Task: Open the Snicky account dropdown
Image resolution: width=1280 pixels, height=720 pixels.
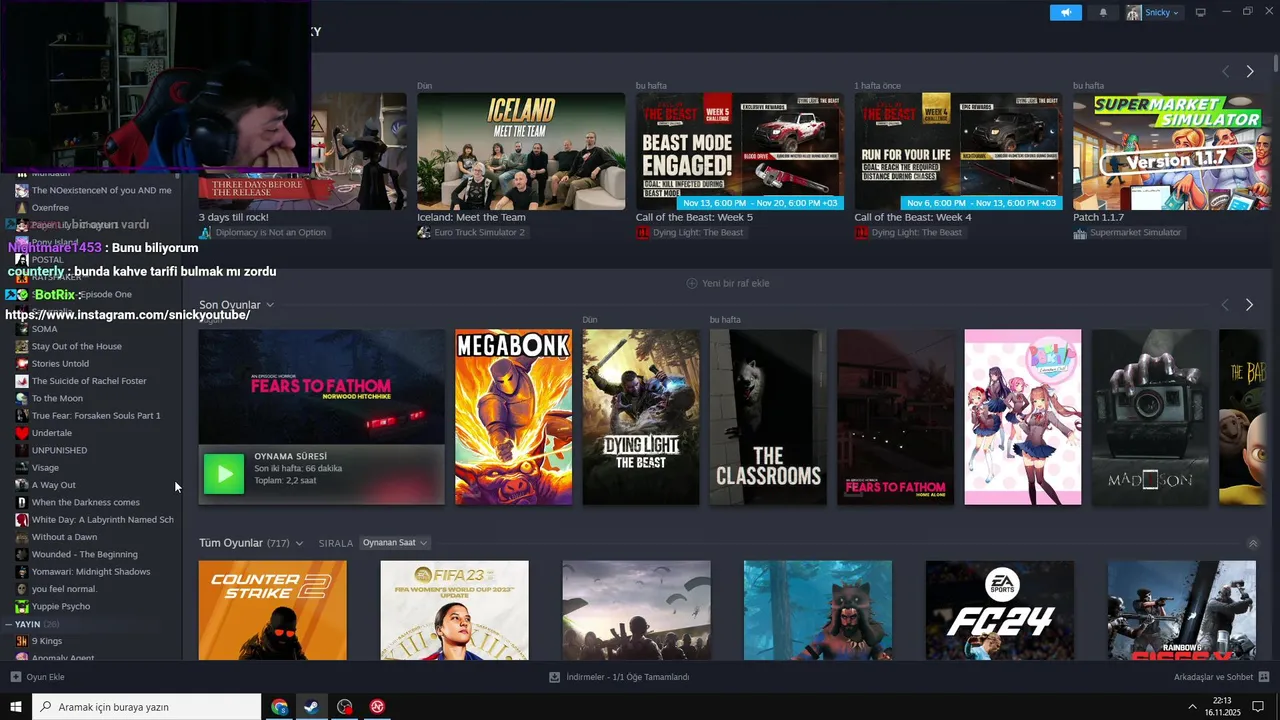Action: coord(1153,12)
